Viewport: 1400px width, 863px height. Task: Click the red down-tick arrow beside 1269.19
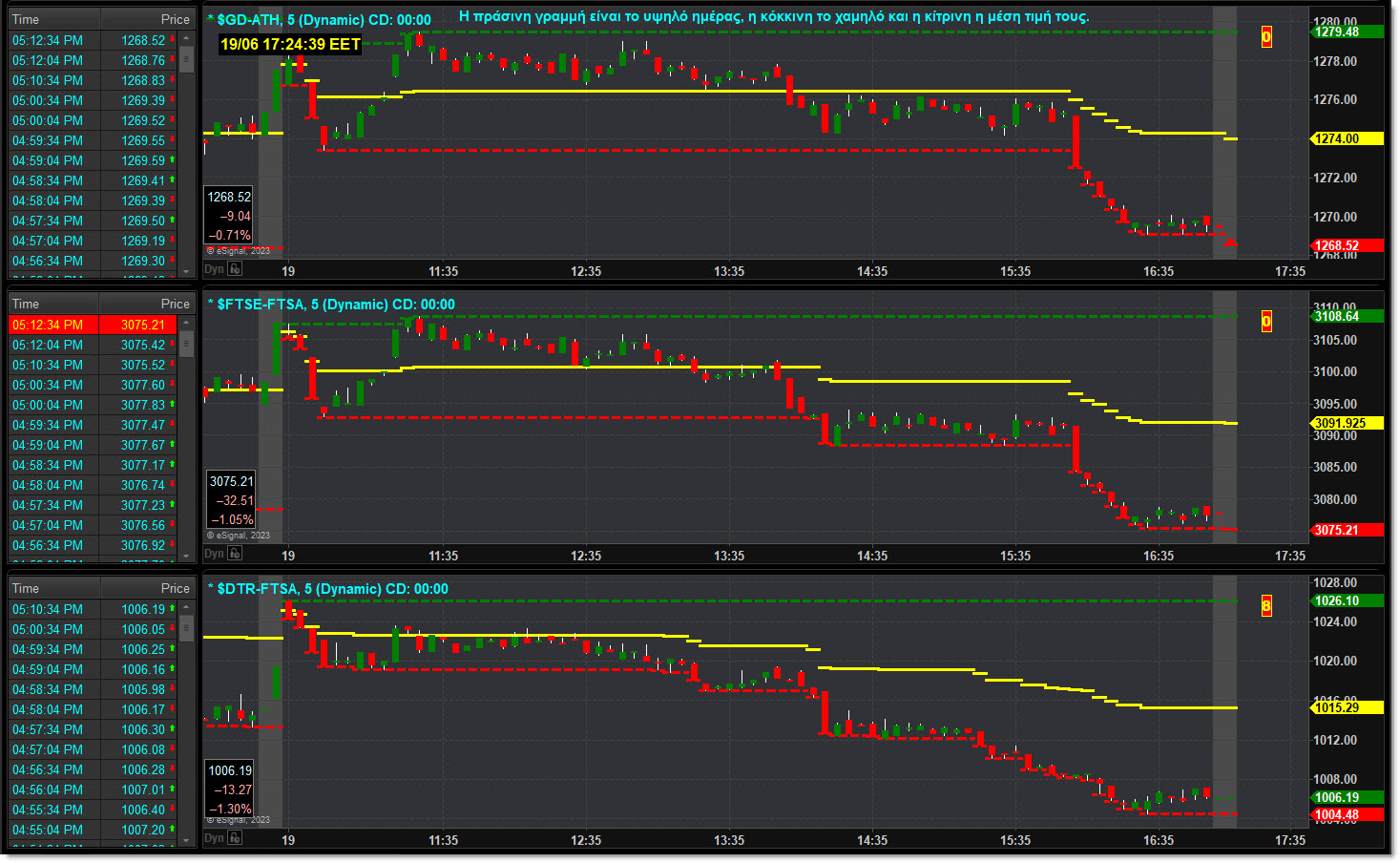[x=173, y=240]
